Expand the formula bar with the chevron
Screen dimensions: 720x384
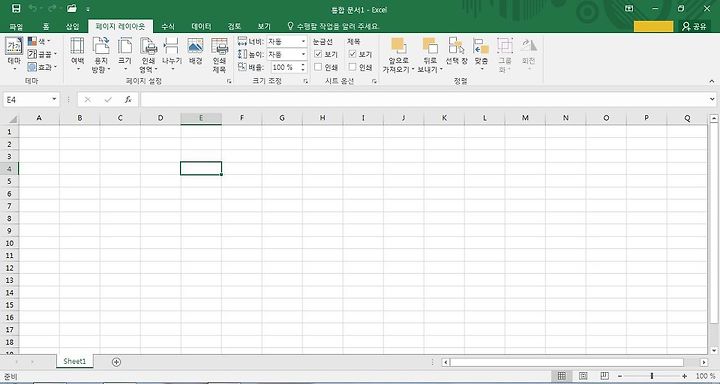[x=712, y=99]
